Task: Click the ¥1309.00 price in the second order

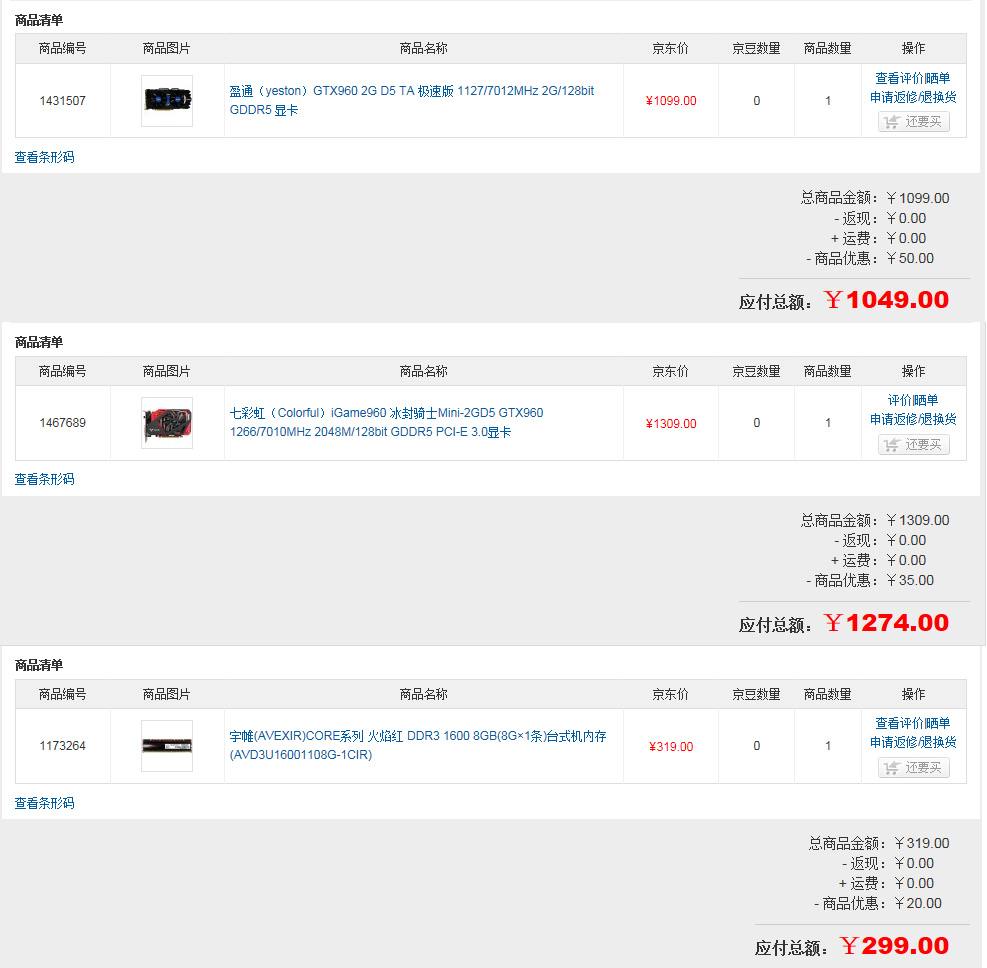Action: coord(671,424)
